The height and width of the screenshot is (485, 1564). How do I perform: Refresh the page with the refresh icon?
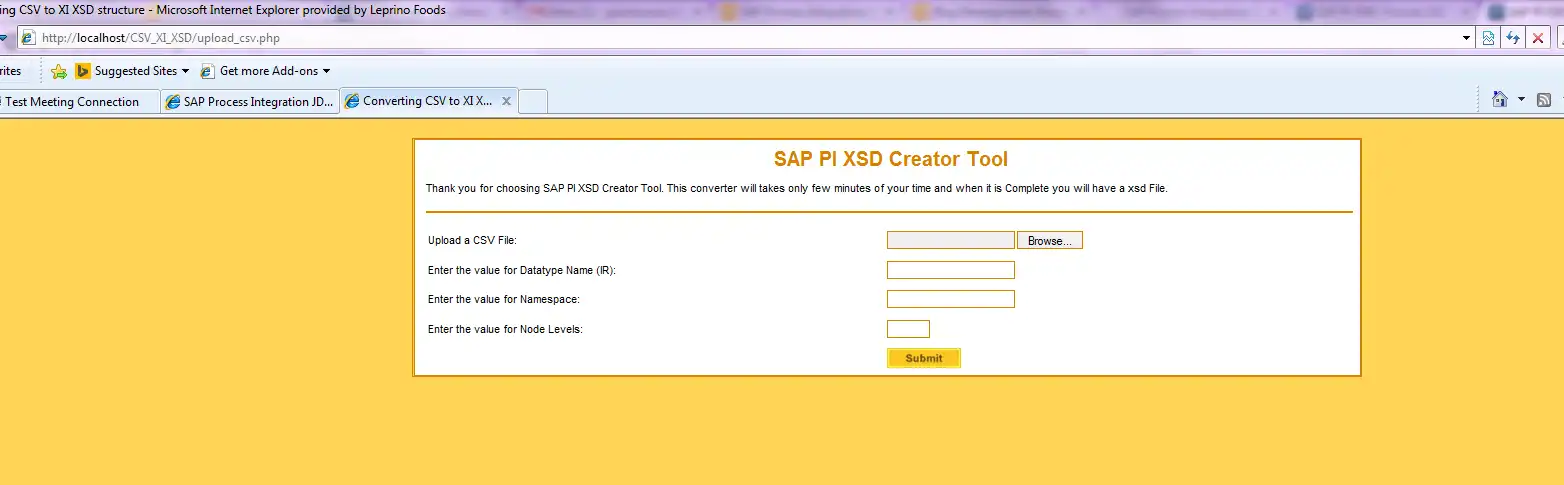pos(1513,38)
